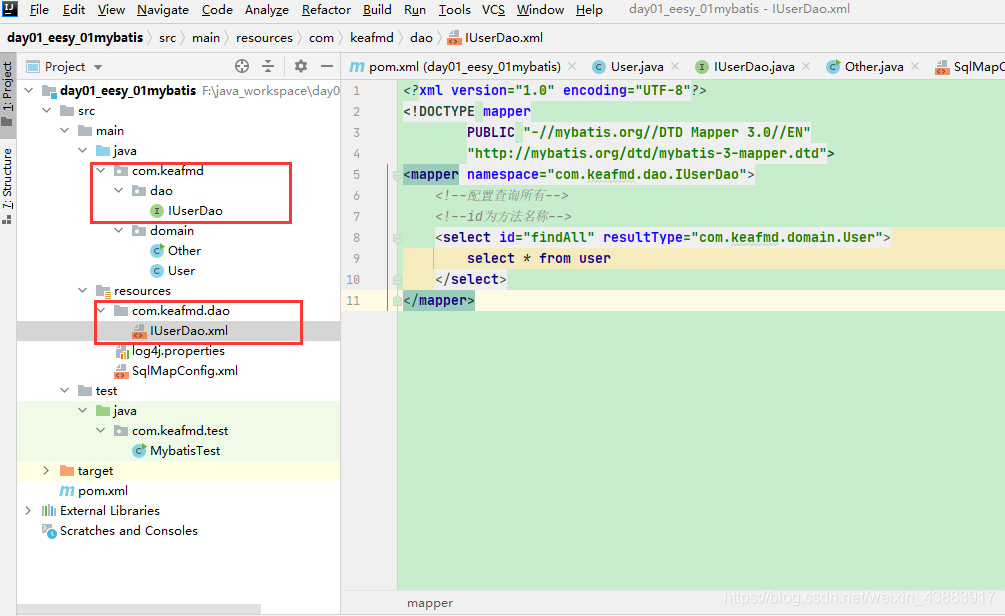The height and width of the screenshot is (616, 1005).
Task: Switch to the pom.xml editor tab
Action: [x=464, y=67]
